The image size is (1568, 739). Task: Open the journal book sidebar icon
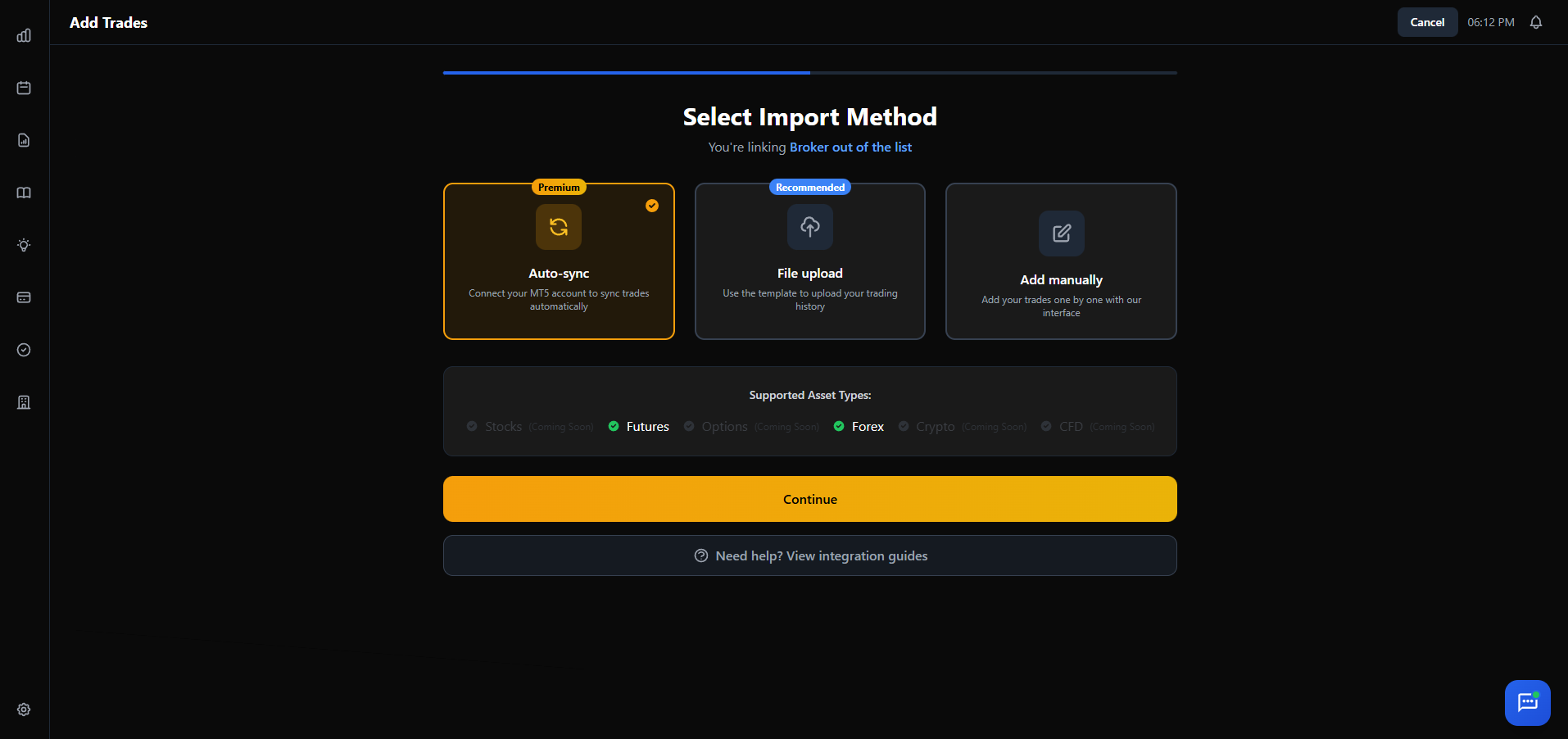tap(24, 193)
